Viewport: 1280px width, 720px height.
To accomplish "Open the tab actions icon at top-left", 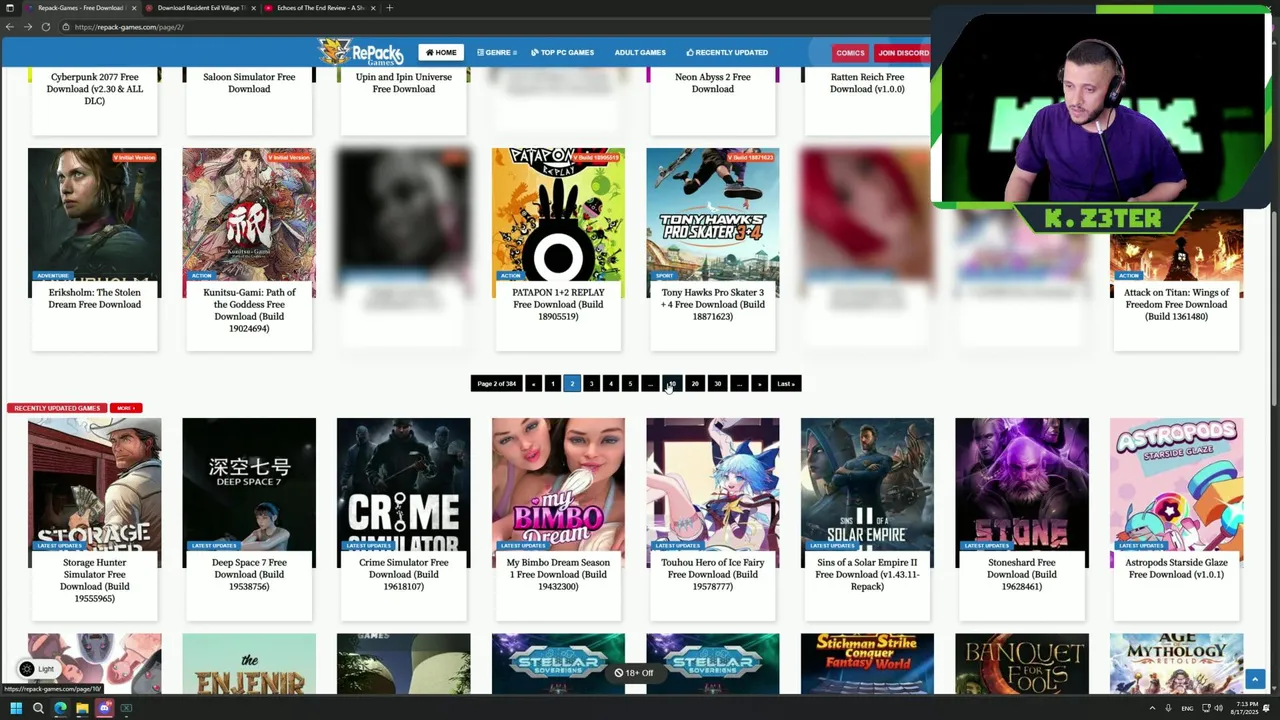I will (11, 8).
